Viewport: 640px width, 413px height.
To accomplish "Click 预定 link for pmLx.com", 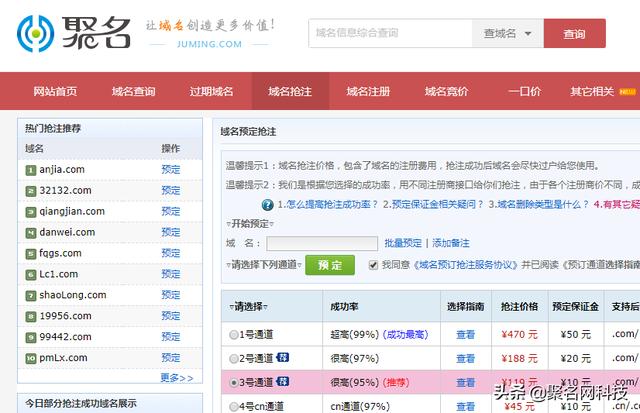I will [x=171, y=358].
